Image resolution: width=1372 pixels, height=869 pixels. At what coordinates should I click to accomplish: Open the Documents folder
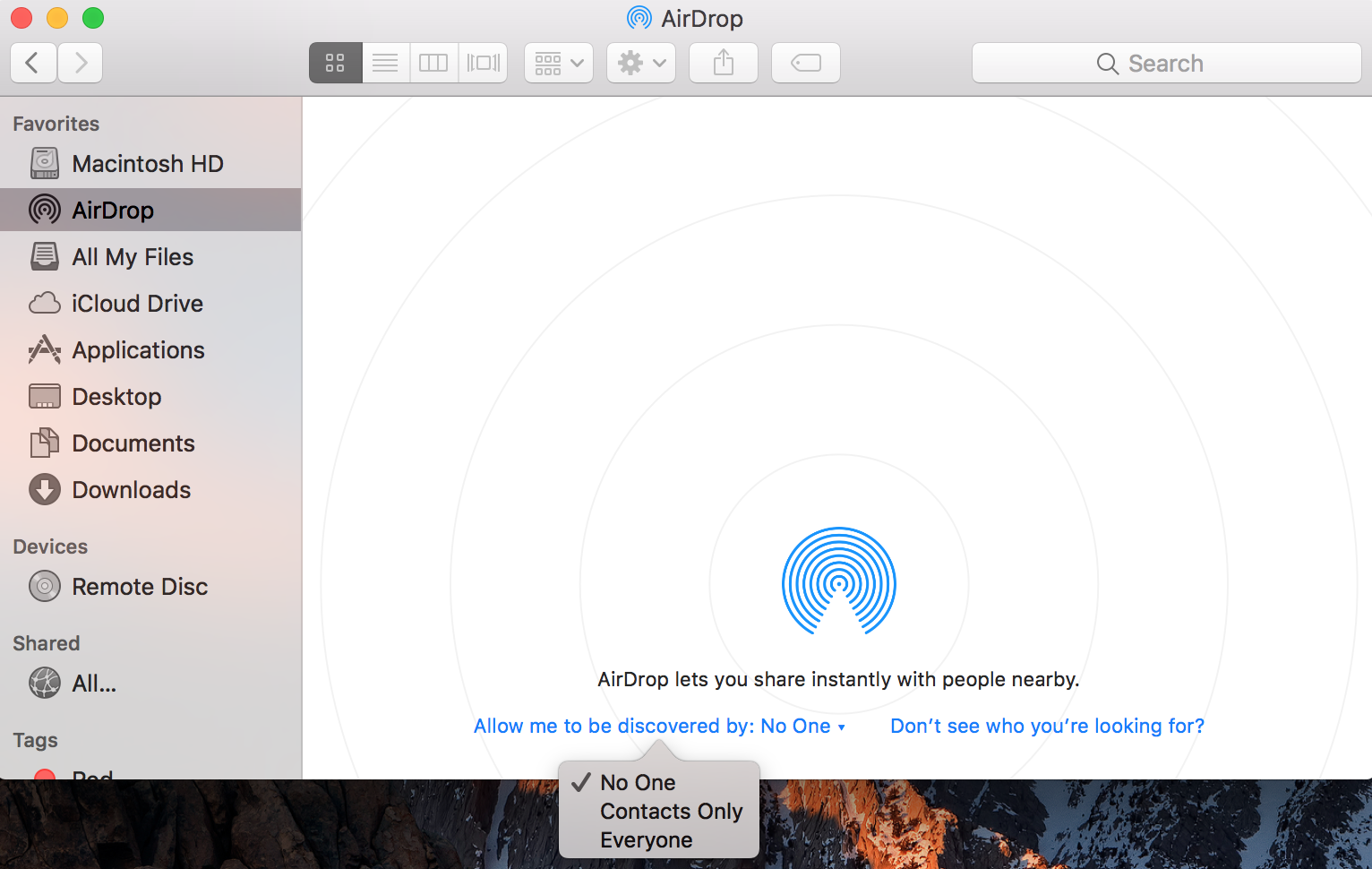point(150,443)
